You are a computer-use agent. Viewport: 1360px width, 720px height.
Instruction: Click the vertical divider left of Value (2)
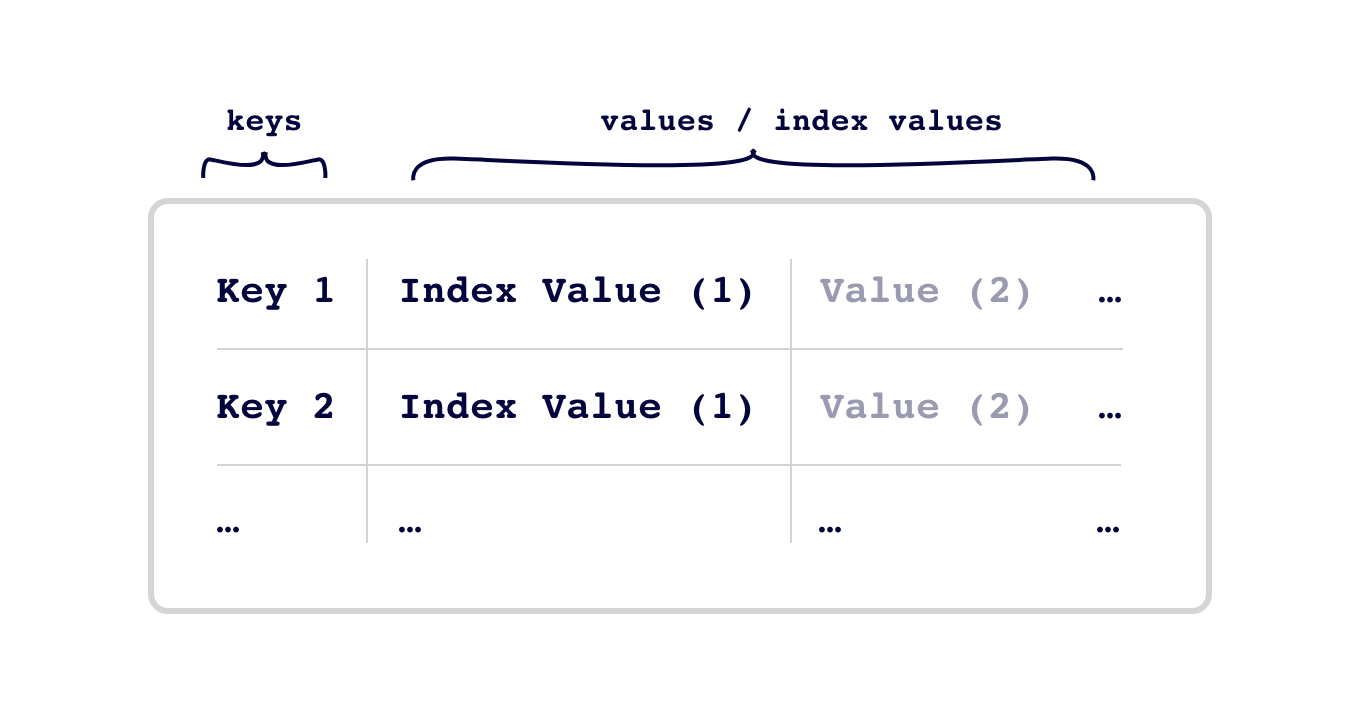tap(791, 401)
